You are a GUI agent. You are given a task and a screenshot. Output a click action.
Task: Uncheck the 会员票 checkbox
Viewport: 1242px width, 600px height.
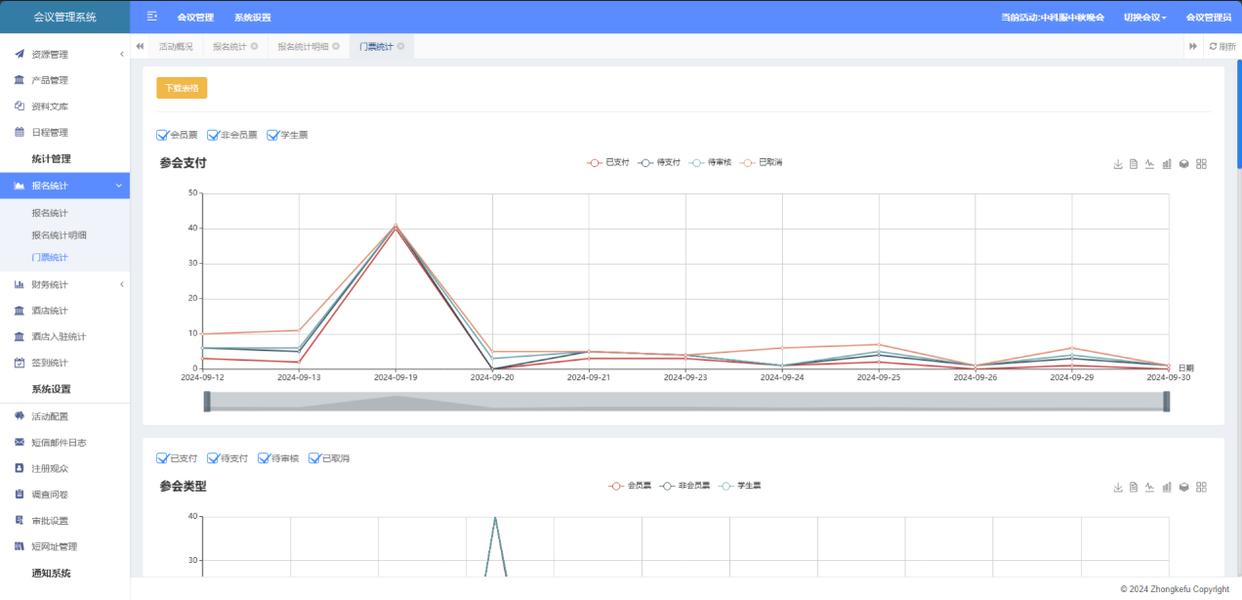(163, 135)
